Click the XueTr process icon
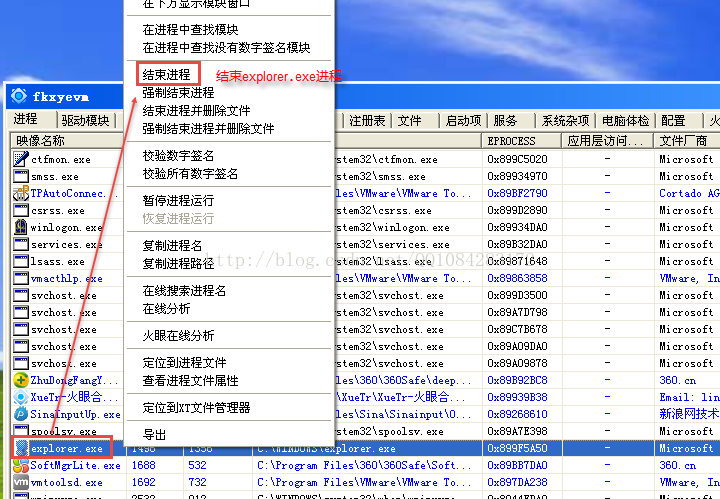The image size is (720, 499). [x=21, y=397]
